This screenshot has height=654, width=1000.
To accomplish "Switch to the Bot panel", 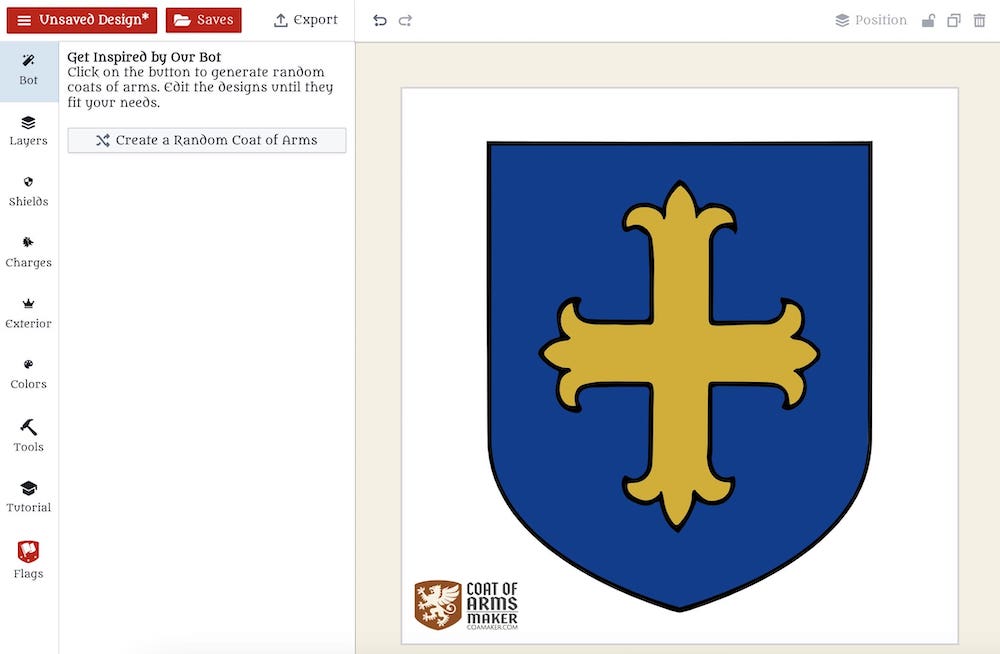I will click(x=28, y=70).
